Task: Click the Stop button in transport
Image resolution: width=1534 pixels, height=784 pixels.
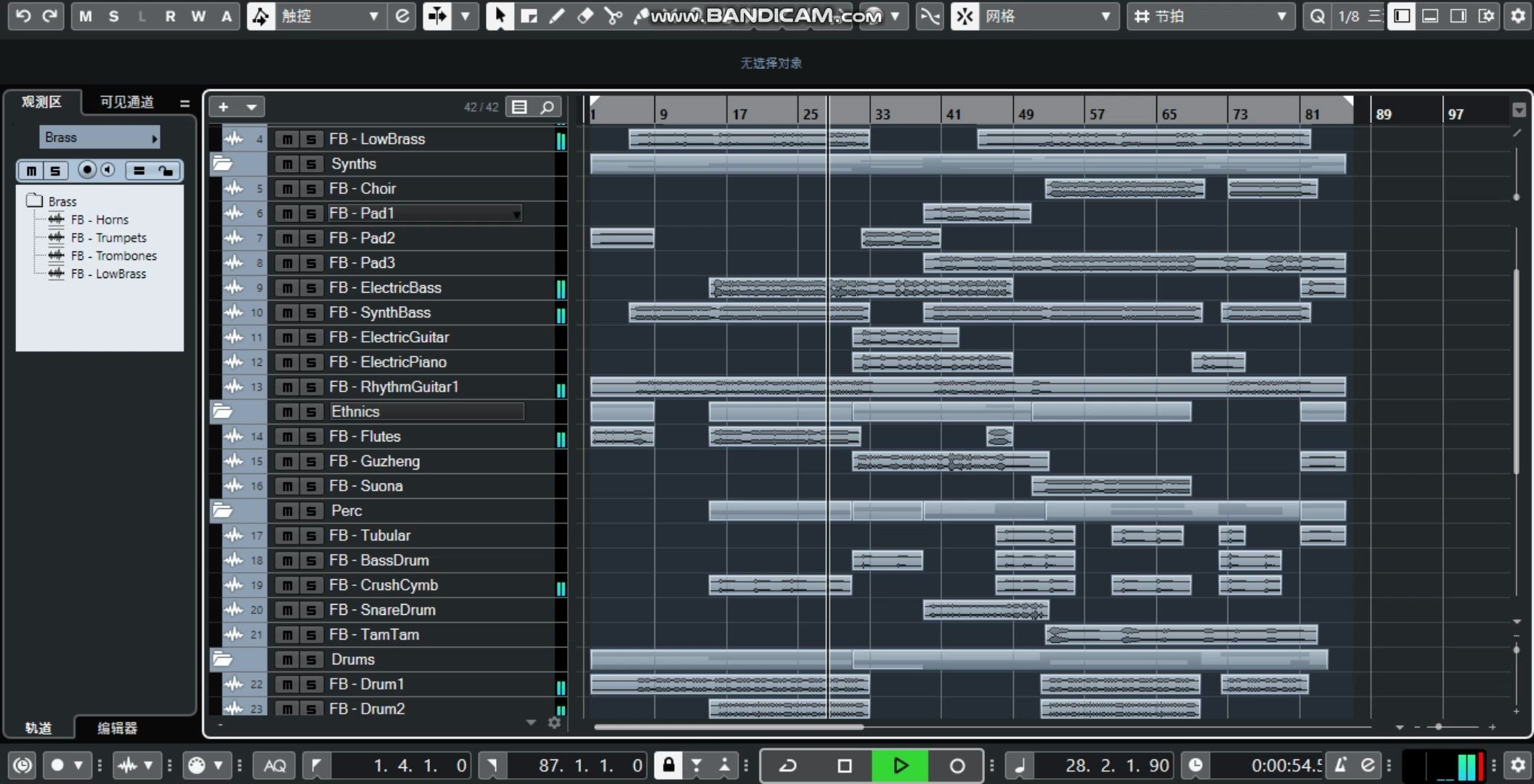Action: [x=844, y=765]
